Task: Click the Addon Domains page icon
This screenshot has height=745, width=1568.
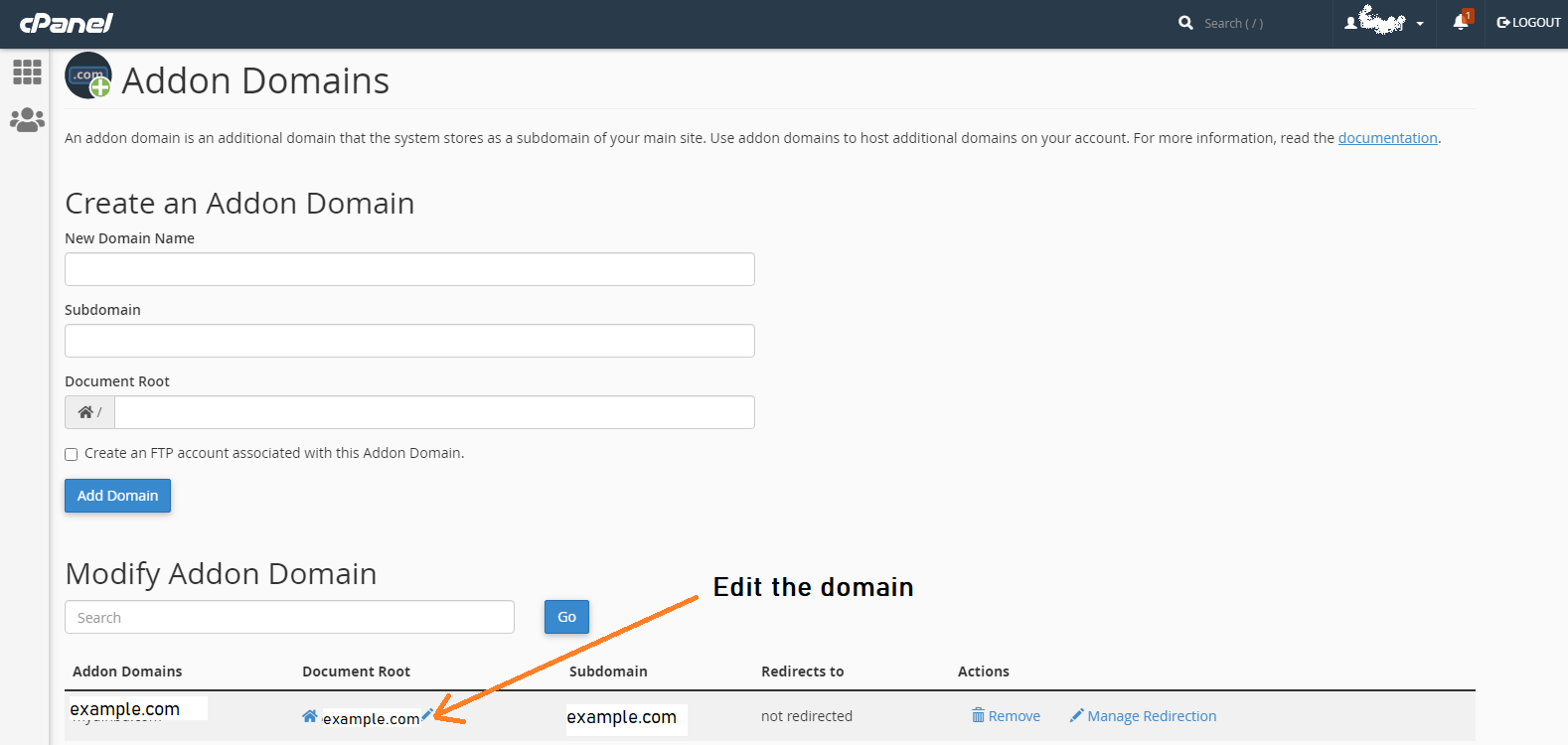Action: (x=88, y=76)
